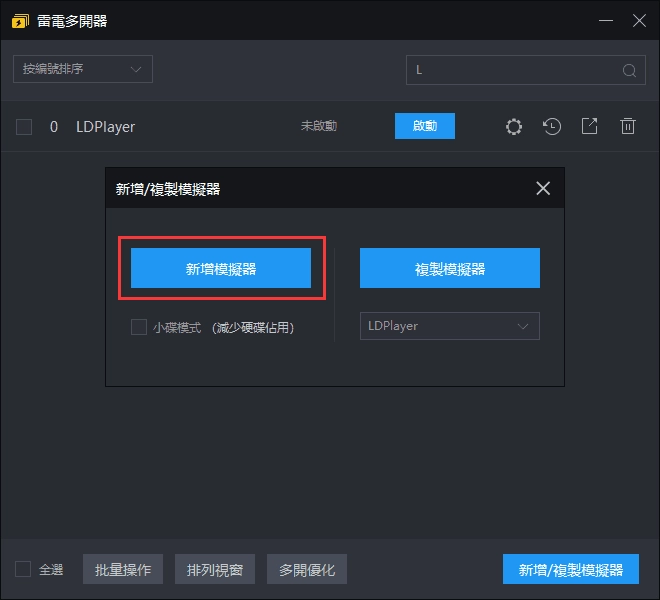Open backup/restore clock icon for LDPlayer
This screenshot has width=660, height=600.
pyautogui.click(x=551, y=126)
